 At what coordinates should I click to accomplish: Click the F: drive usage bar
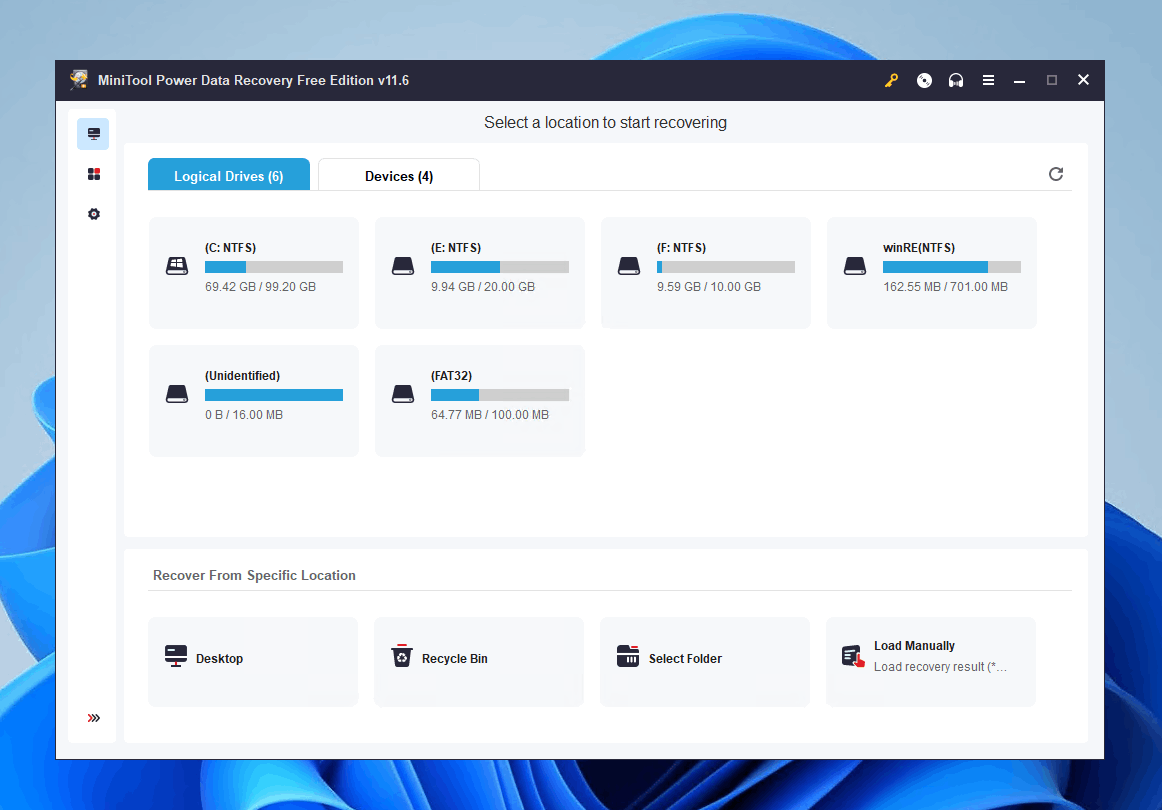coord(726,267)
